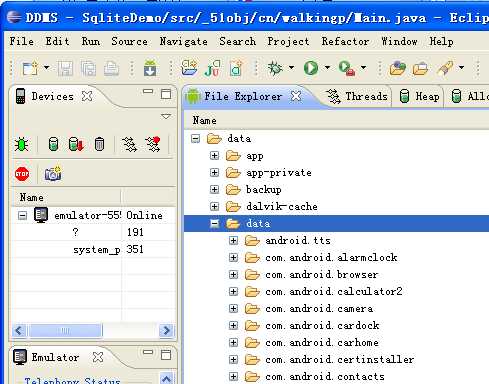Close the Devices view tab
Image resolution: width=489 pixels, height=384 pixels.
coord(87,96)
